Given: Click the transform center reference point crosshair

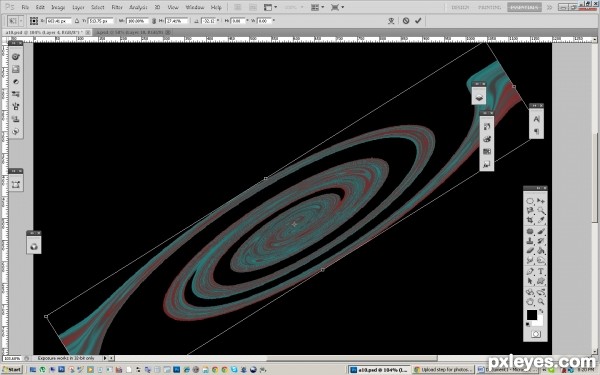Looking at the screenshot, I should tap(294, 224).
